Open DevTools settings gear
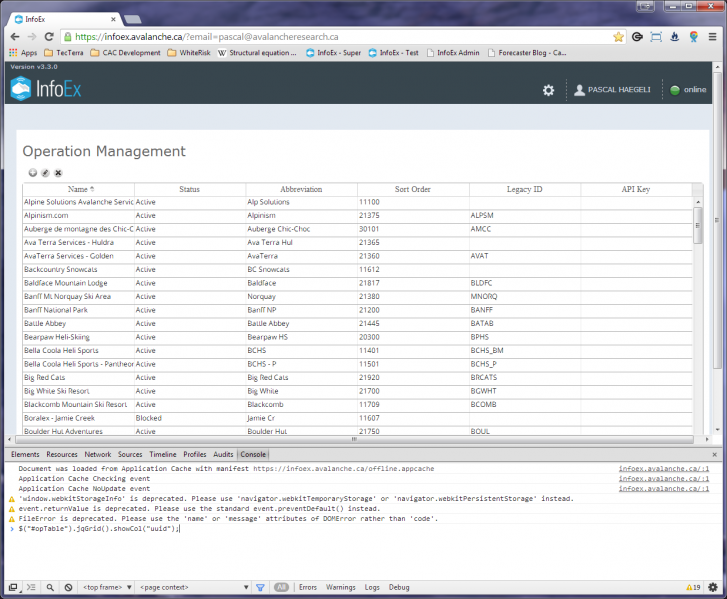 click(x=713, y=587)
